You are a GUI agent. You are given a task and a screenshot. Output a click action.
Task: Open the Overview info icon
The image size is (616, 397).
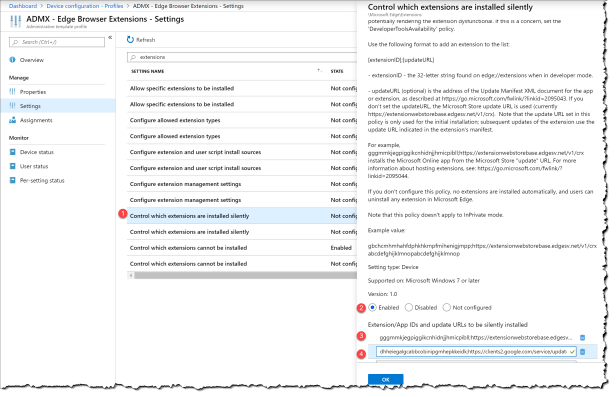(x=13, y=60)
